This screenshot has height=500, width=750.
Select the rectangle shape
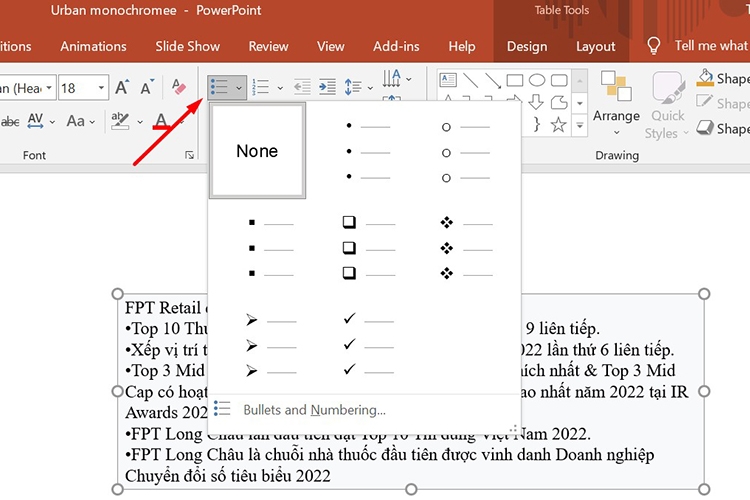click(515, 80)
